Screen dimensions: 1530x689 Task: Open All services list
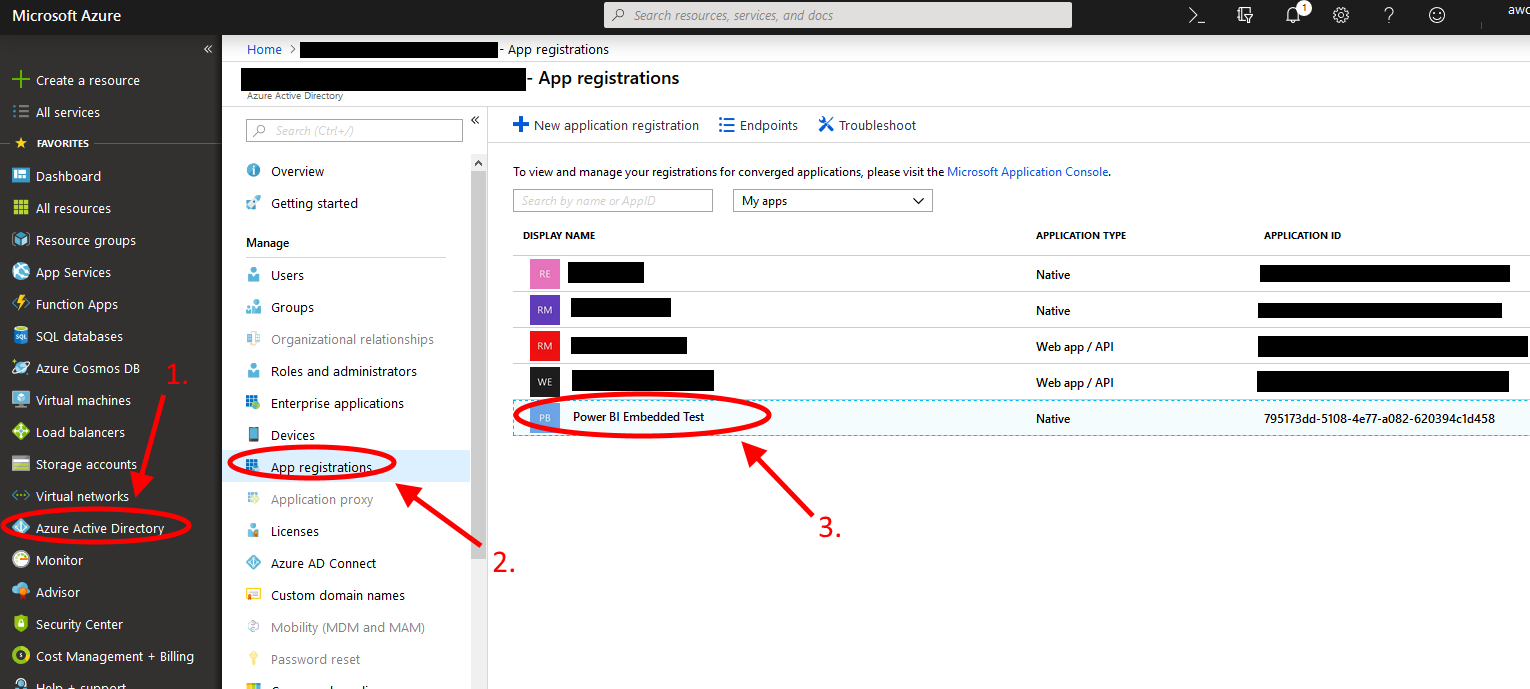coord(56,112)
